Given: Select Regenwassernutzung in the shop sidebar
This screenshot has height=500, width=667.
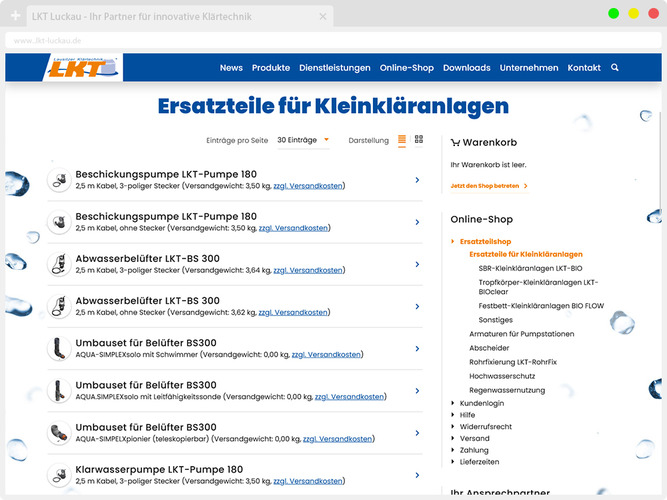Looking at the screenshot, I should click(509, 389).
